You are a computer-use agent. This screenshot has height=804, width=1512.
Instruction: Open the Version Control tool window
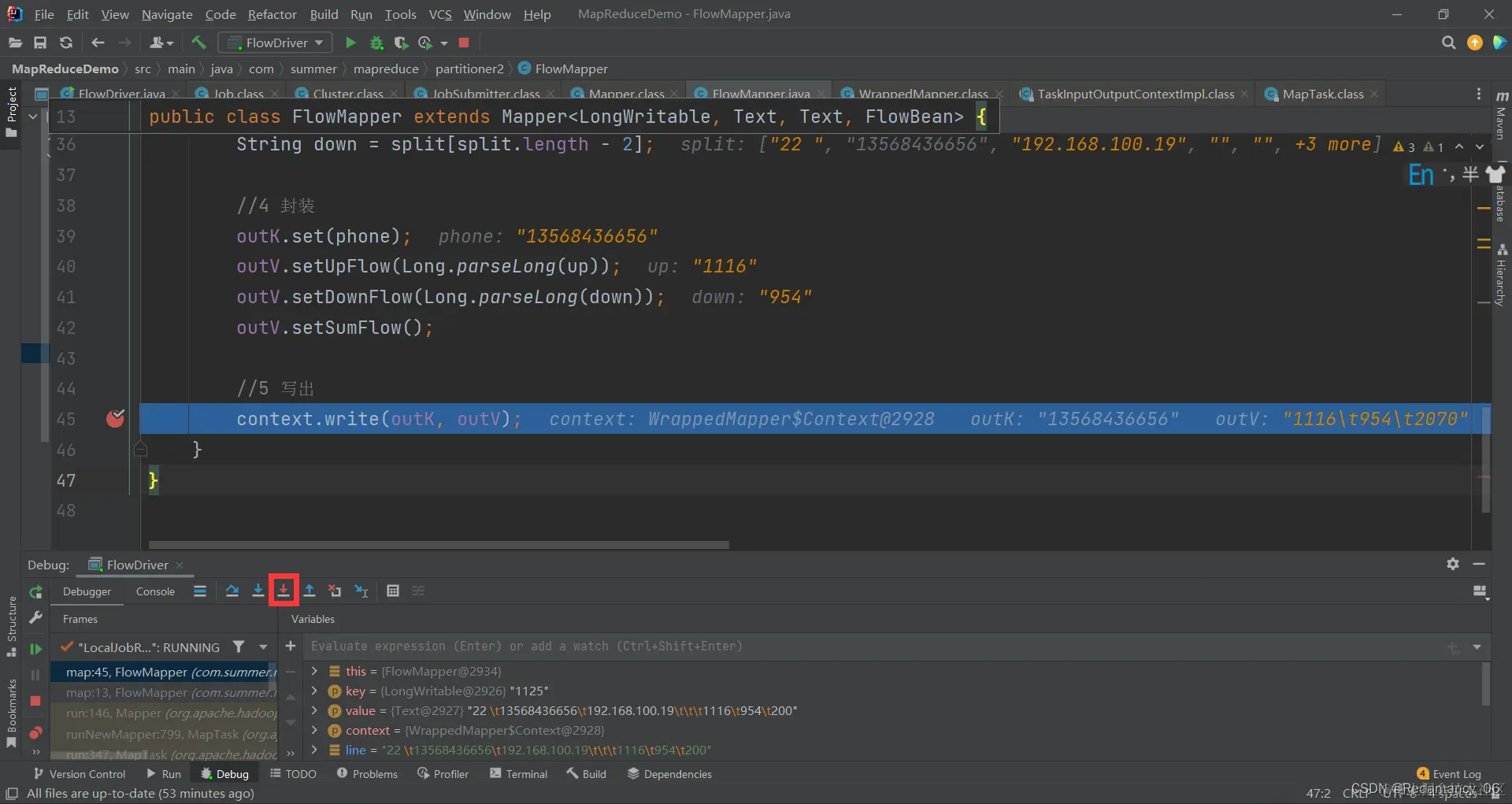(x=79, y=774)
